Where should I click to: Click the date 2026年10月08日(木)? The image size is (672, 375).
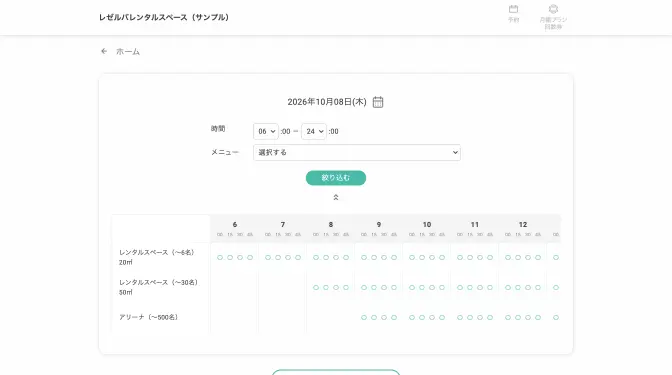327,102
